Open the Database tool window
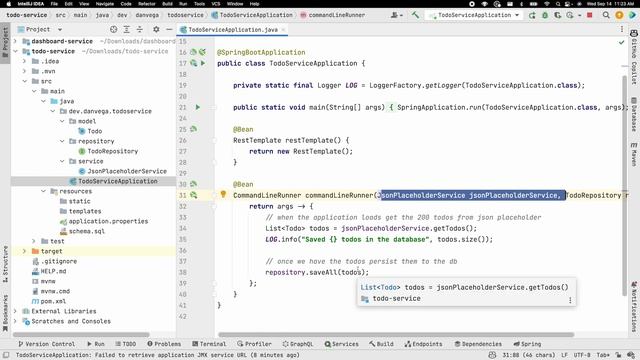This screenshot has height=360, width=640. [x=634, y=114]
